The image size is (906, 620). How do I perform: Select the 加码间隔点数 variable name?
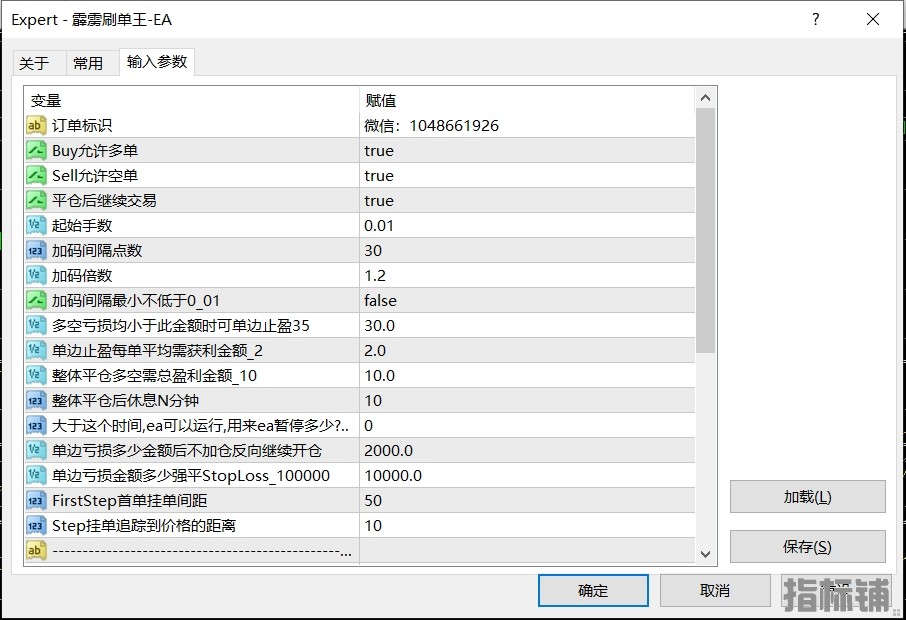pos(97,250)
